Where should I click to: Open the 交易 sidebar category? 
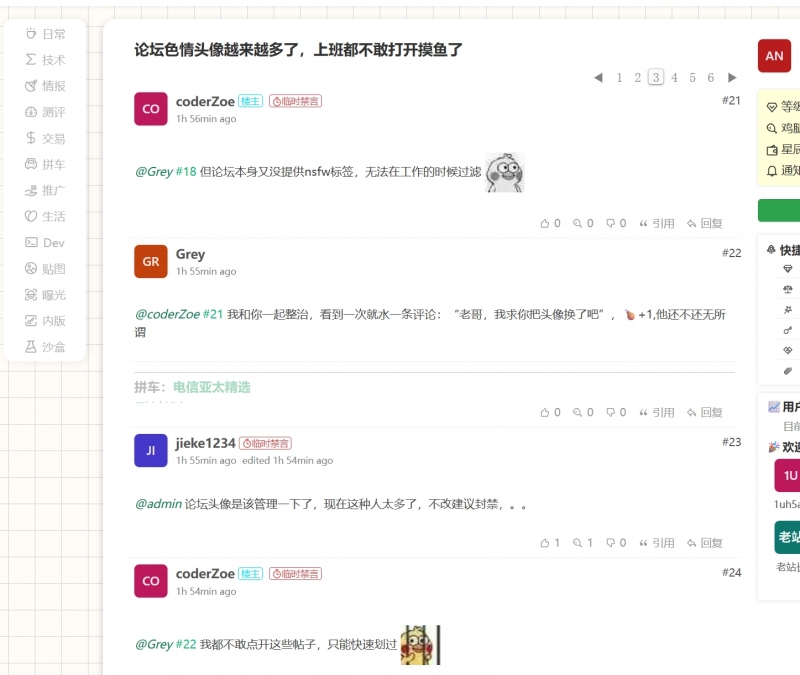tap(45, 138)
